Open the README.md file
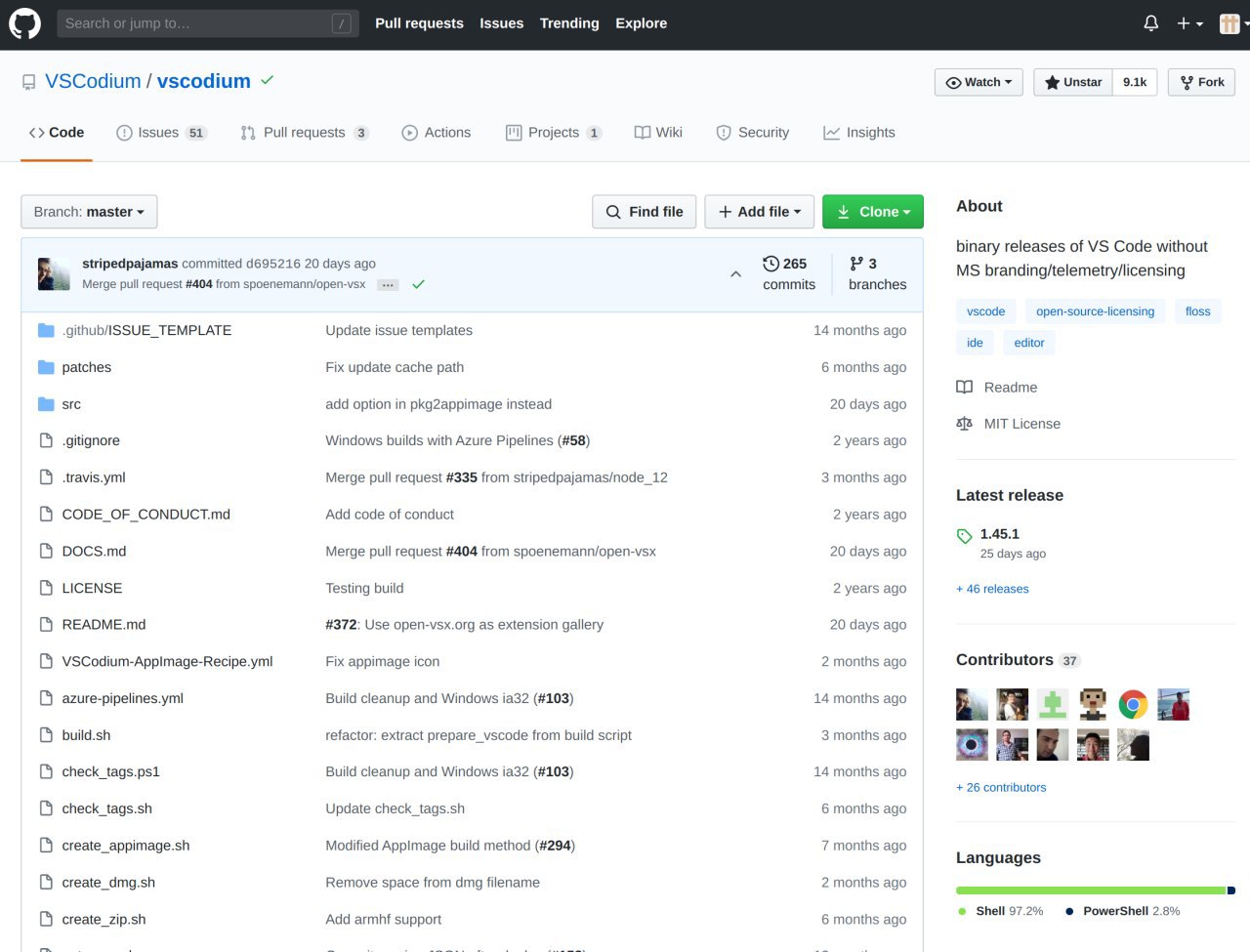Viewport: 1250px width, 952px height. coord(104,625)
